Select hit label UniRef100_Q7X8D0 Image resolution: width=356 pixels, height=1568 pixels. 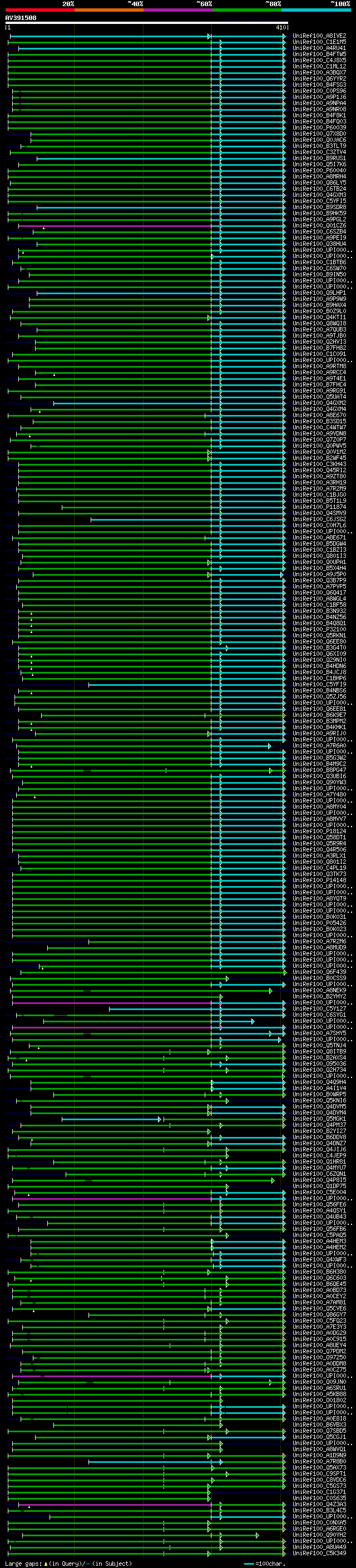[319, 134]
